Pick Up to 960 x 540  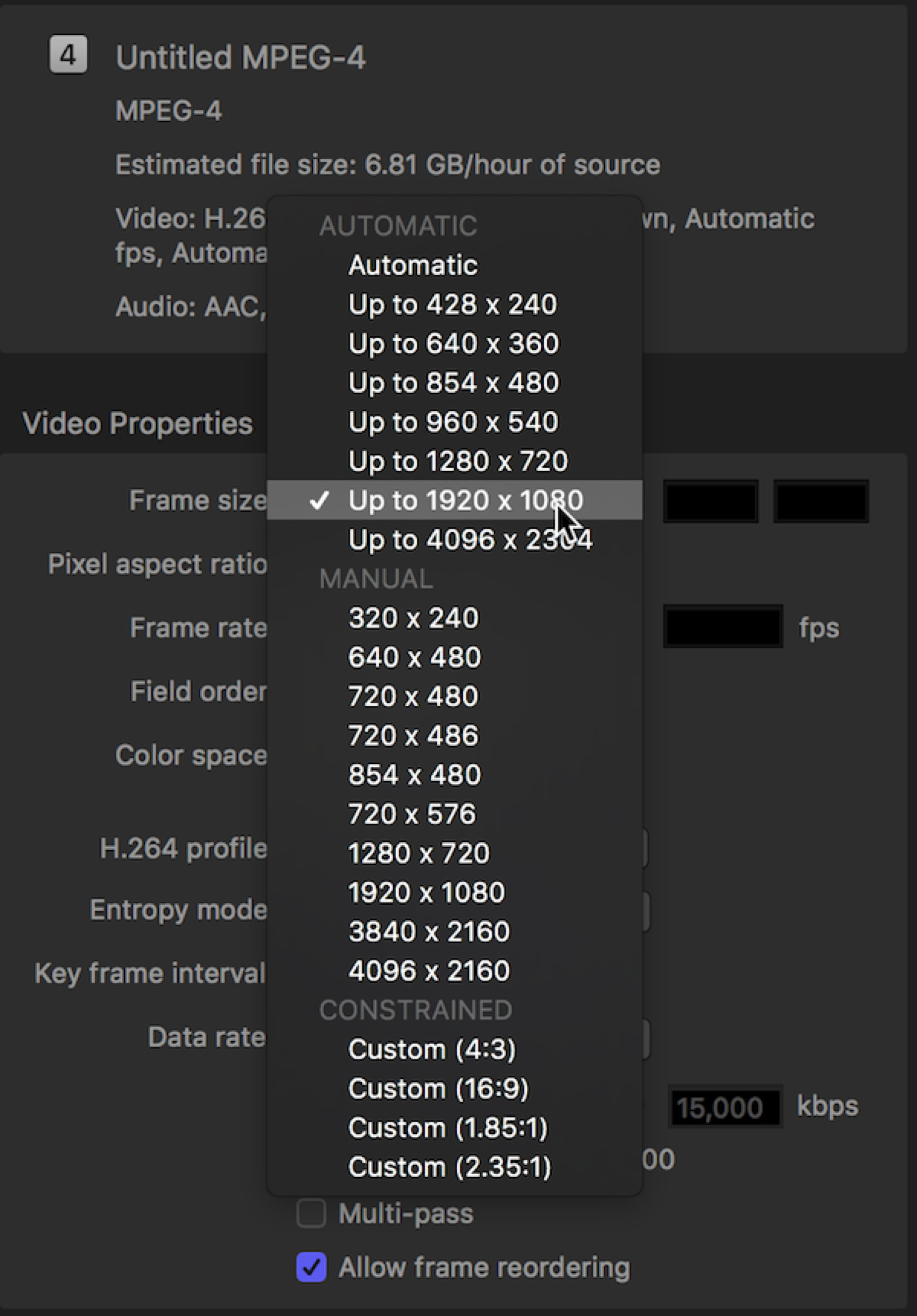pyautogui.click(x=453, y=422)
